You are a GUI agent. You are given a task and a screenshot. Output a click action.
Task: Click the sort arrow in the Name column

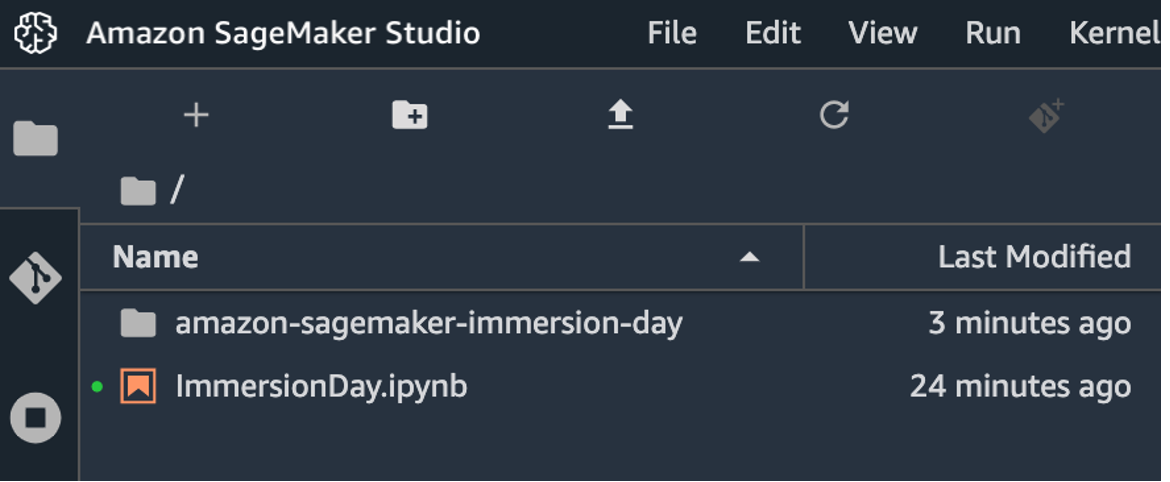pos(749,257)
